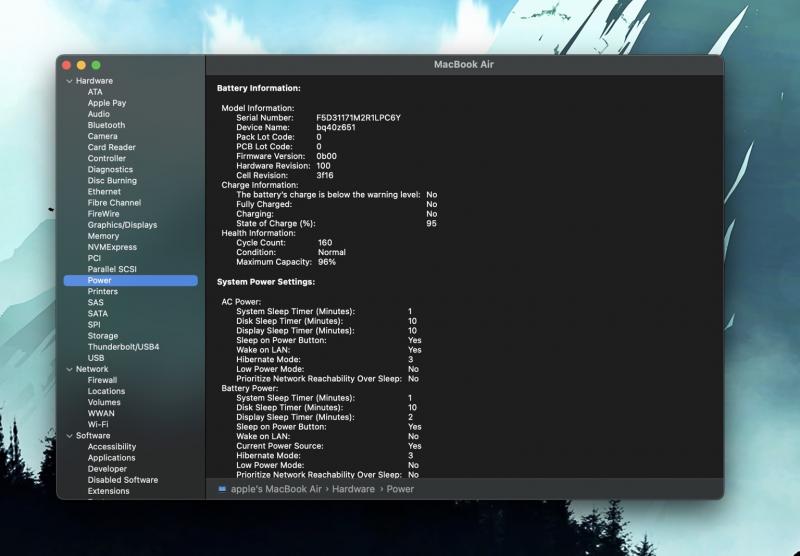Viewport: 800px width, 556px height.
Task: Click the Hardware section heading
Action: pos(94,81)
